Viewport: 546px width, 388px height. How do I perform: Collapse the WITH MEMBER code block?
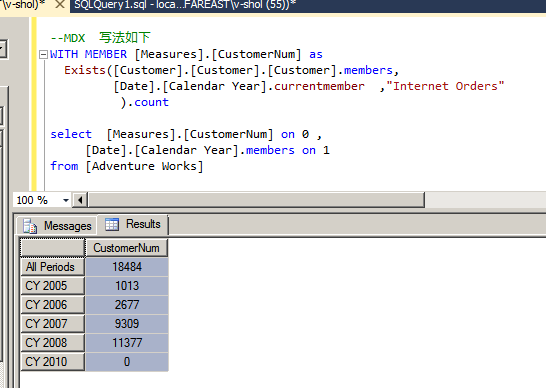(x=43, y=54)
